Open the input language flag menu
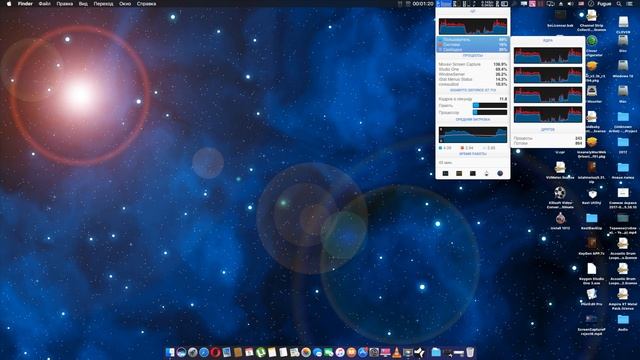The image size is (640, 360). click(581, 4)
